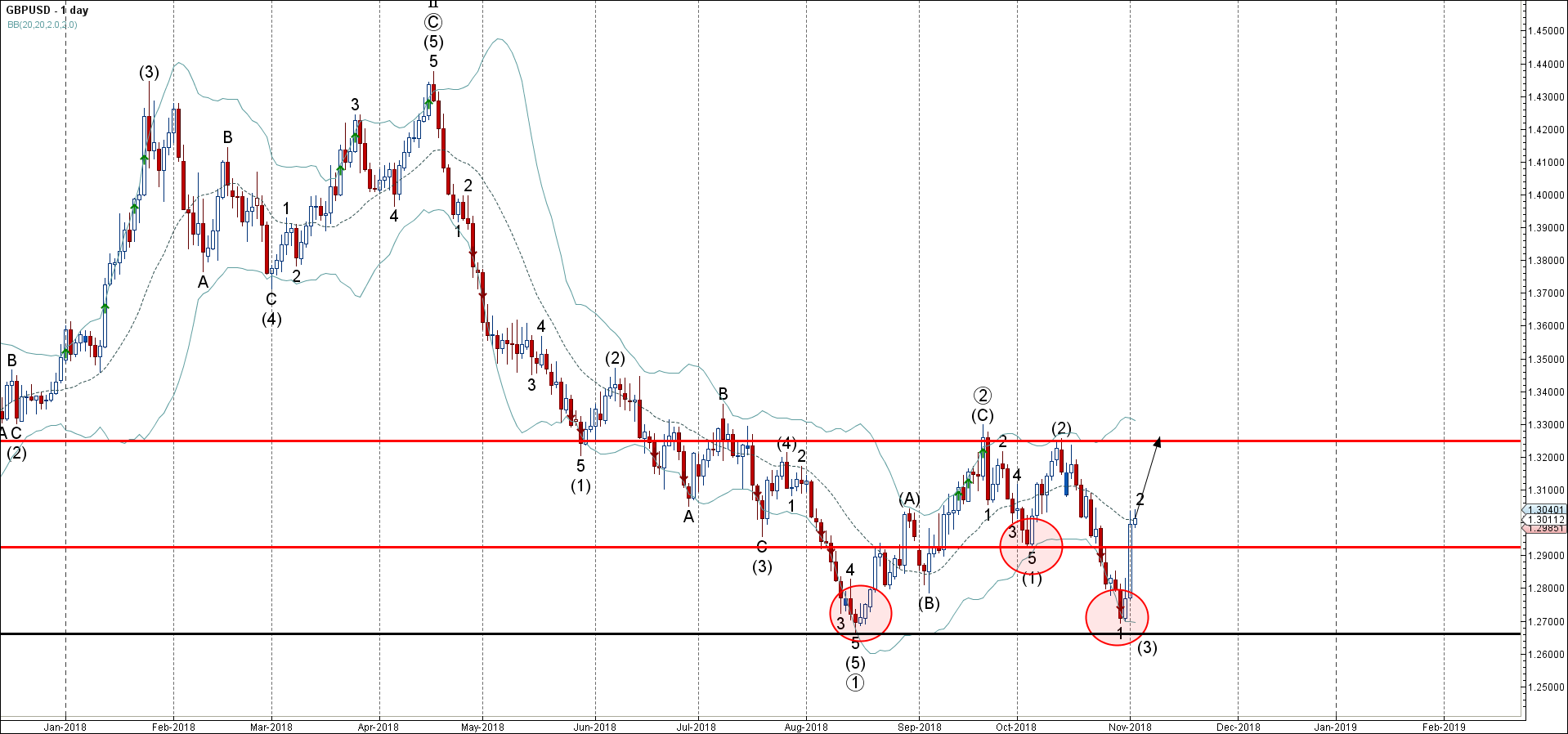The height and width of the screenshot is (734, 1568).
Task: Click the Nov-2018 date on the time axis
Action: point(1130,727)
